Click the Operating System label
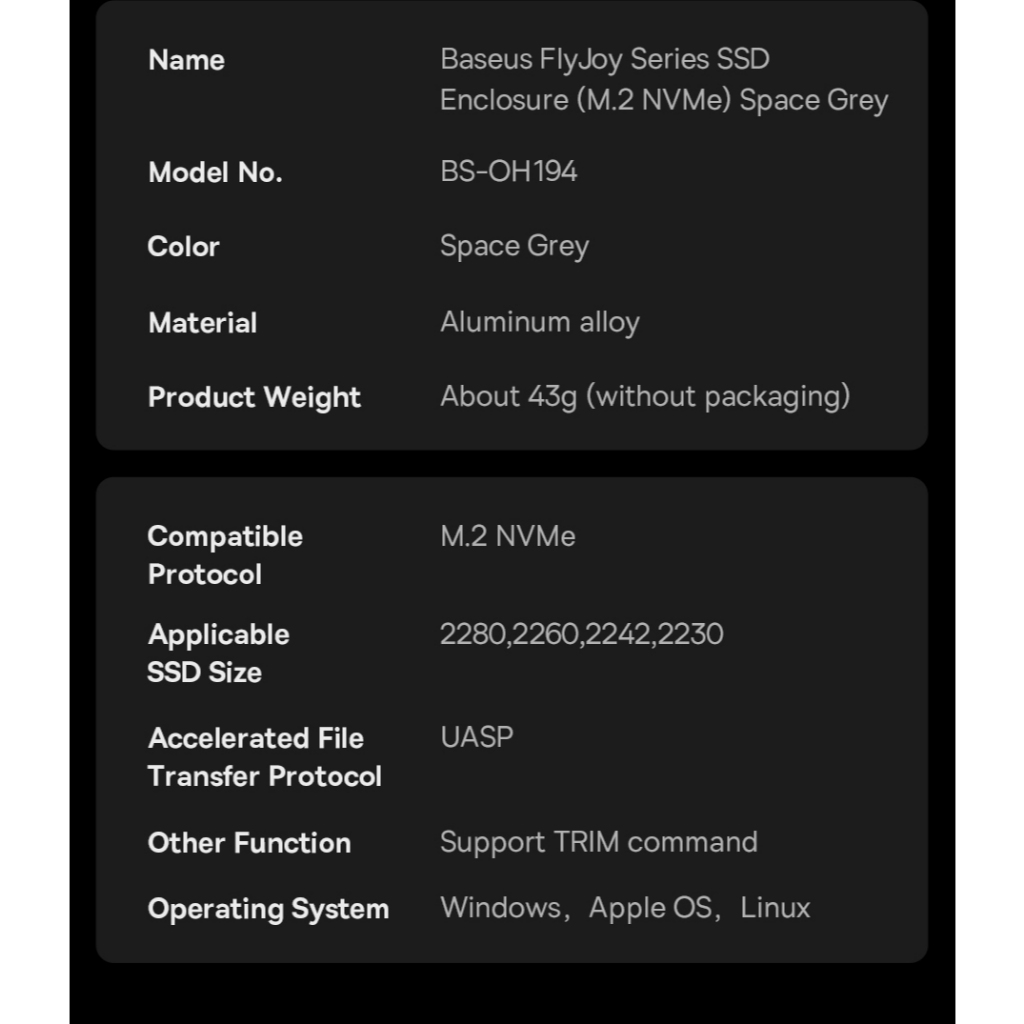The width and height of the screenshot is (1024, 1024). point(268,909)
